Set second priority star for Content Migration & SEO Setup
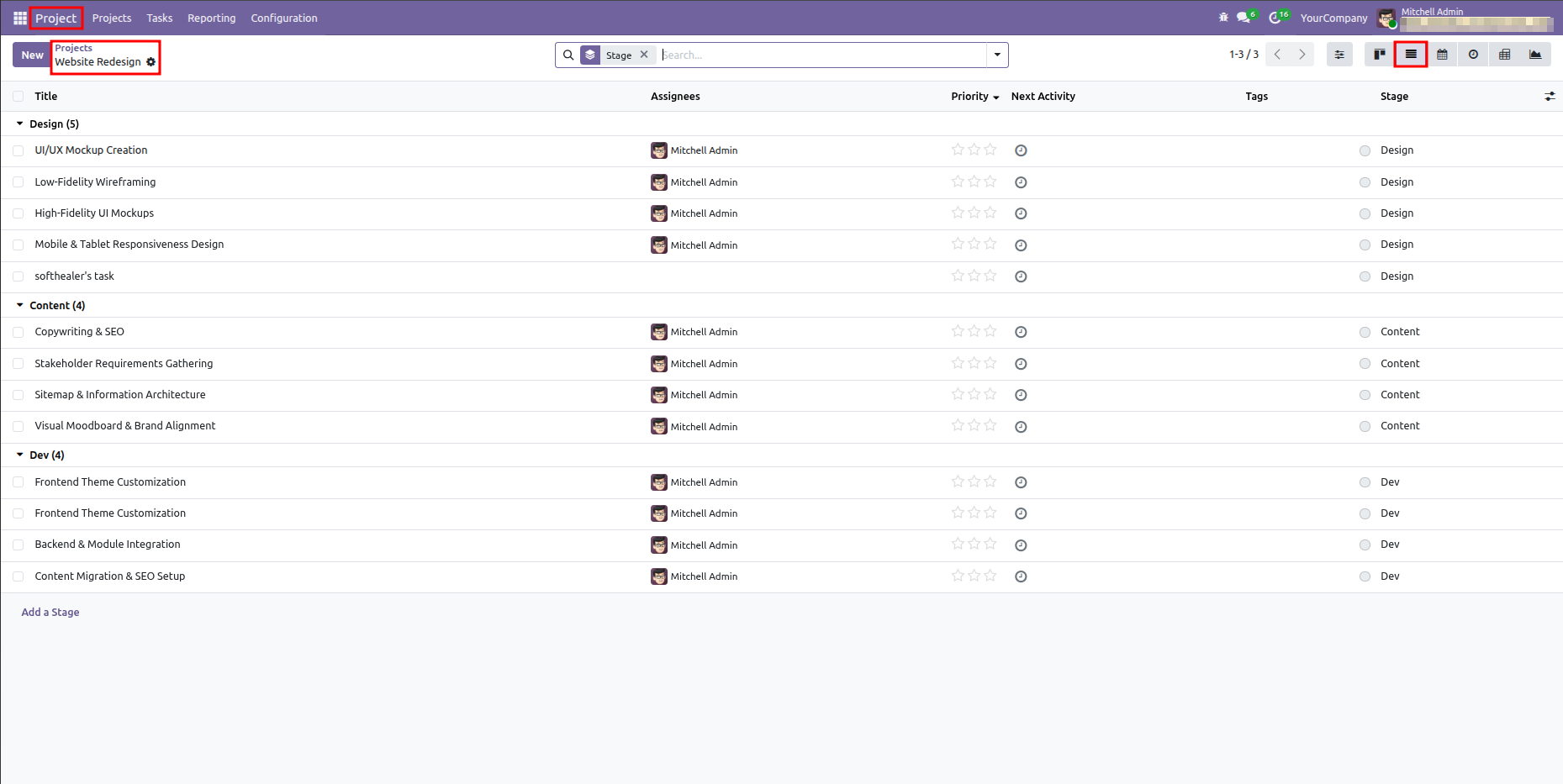 [x=974, y=576]
